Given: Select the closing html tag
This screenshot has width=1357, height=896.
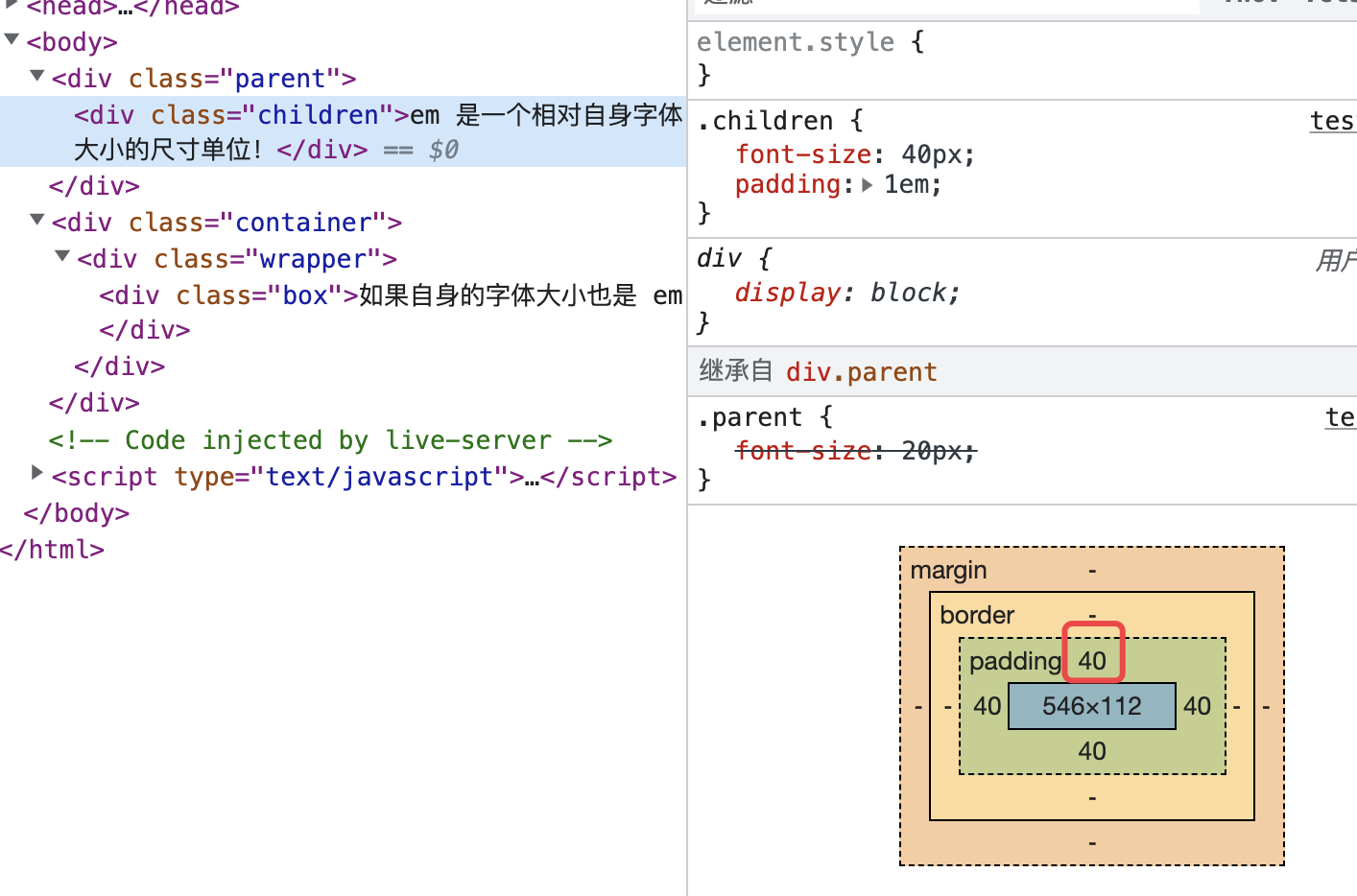Looking at the screenshot, I should tap(52, 550).
